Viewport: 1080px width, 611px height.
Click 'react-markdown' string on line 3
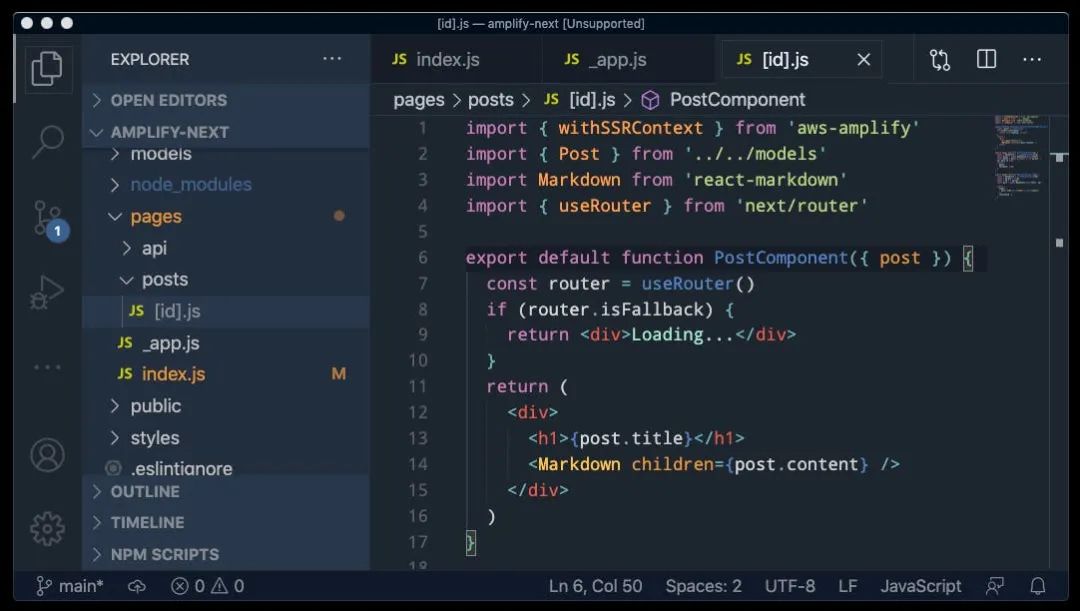point(765,180)
